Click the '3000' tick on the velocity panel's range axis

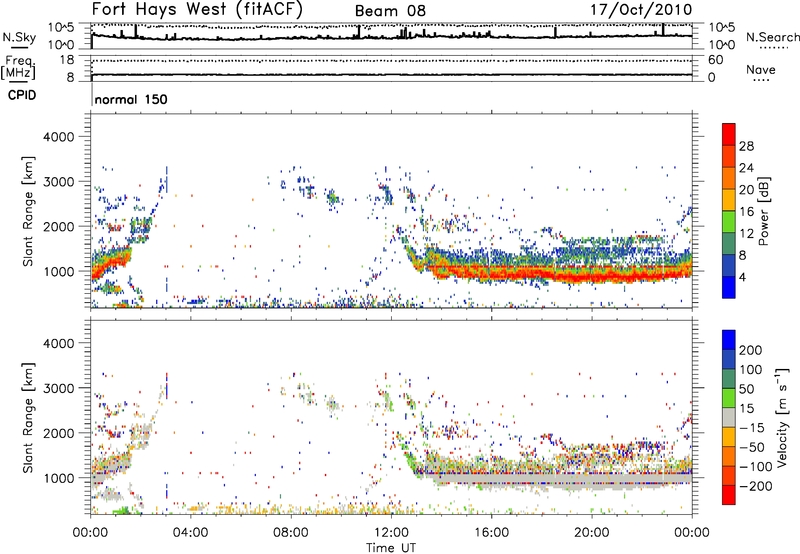[x=59, y=388]
